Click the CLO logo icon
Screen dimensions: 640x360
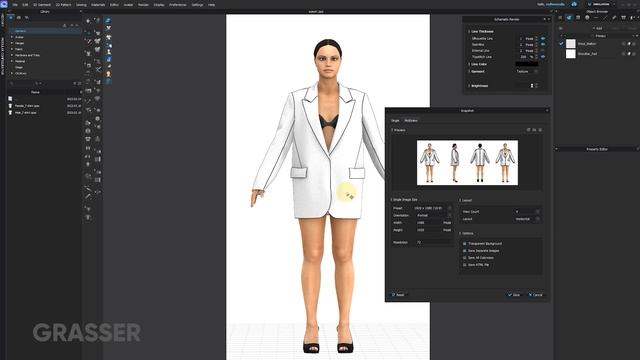point(4,4)
